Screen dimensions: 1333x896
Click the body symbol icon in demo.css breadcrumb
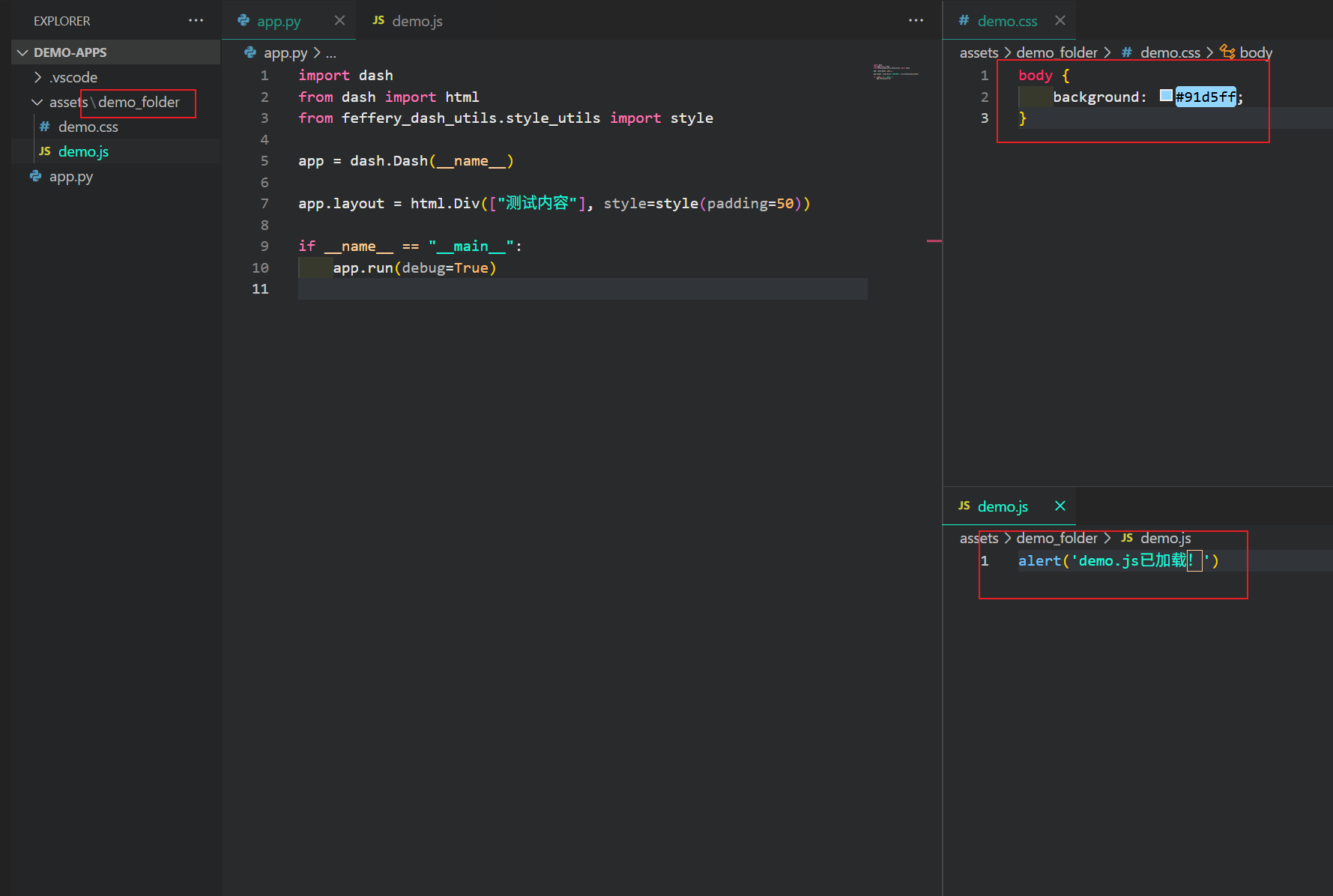tap(1227, 52)
